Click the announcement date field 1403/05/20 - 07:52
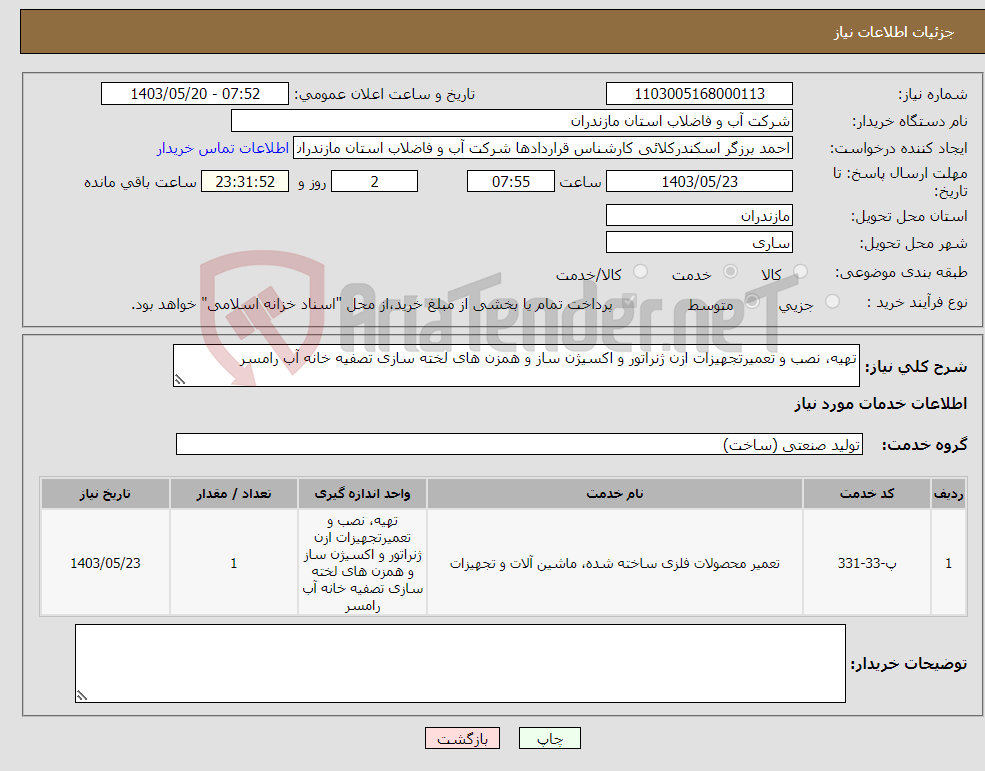The height and width of the screenshot is (771, 985). tap(195, 94)
